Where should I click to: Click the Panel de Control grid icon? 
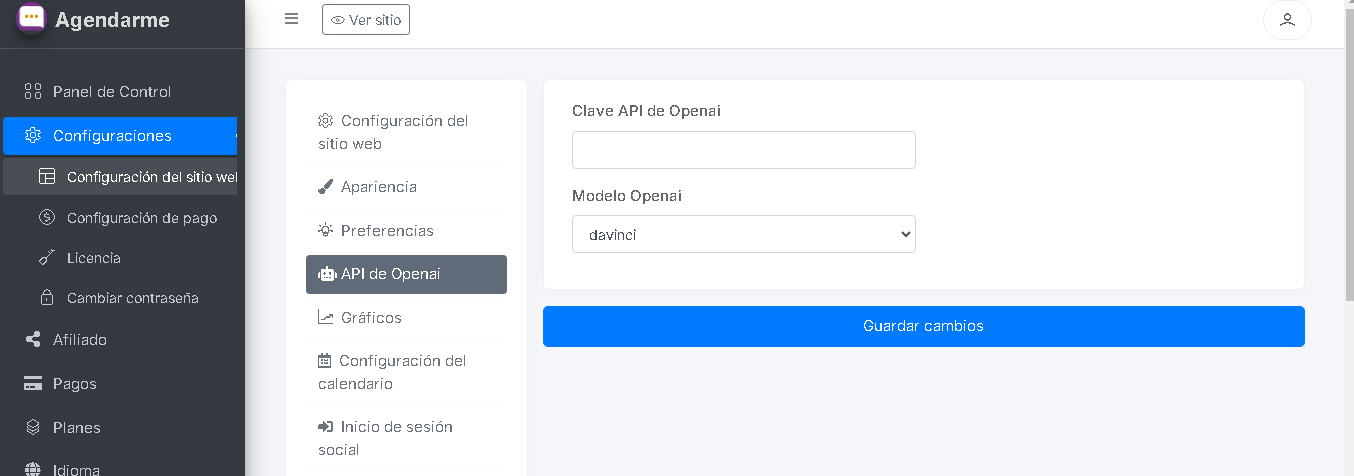32,92
